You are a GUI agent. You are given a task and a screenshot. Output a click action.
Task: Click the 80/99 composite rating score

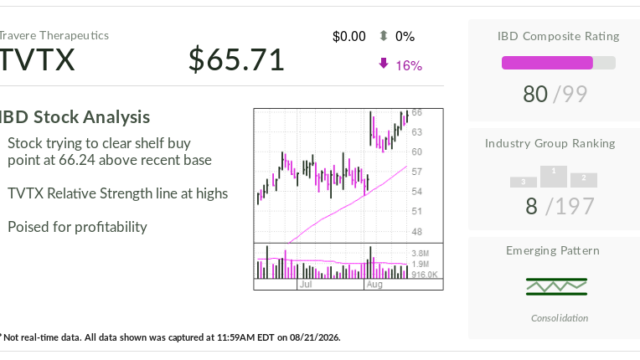coord(555,94)
